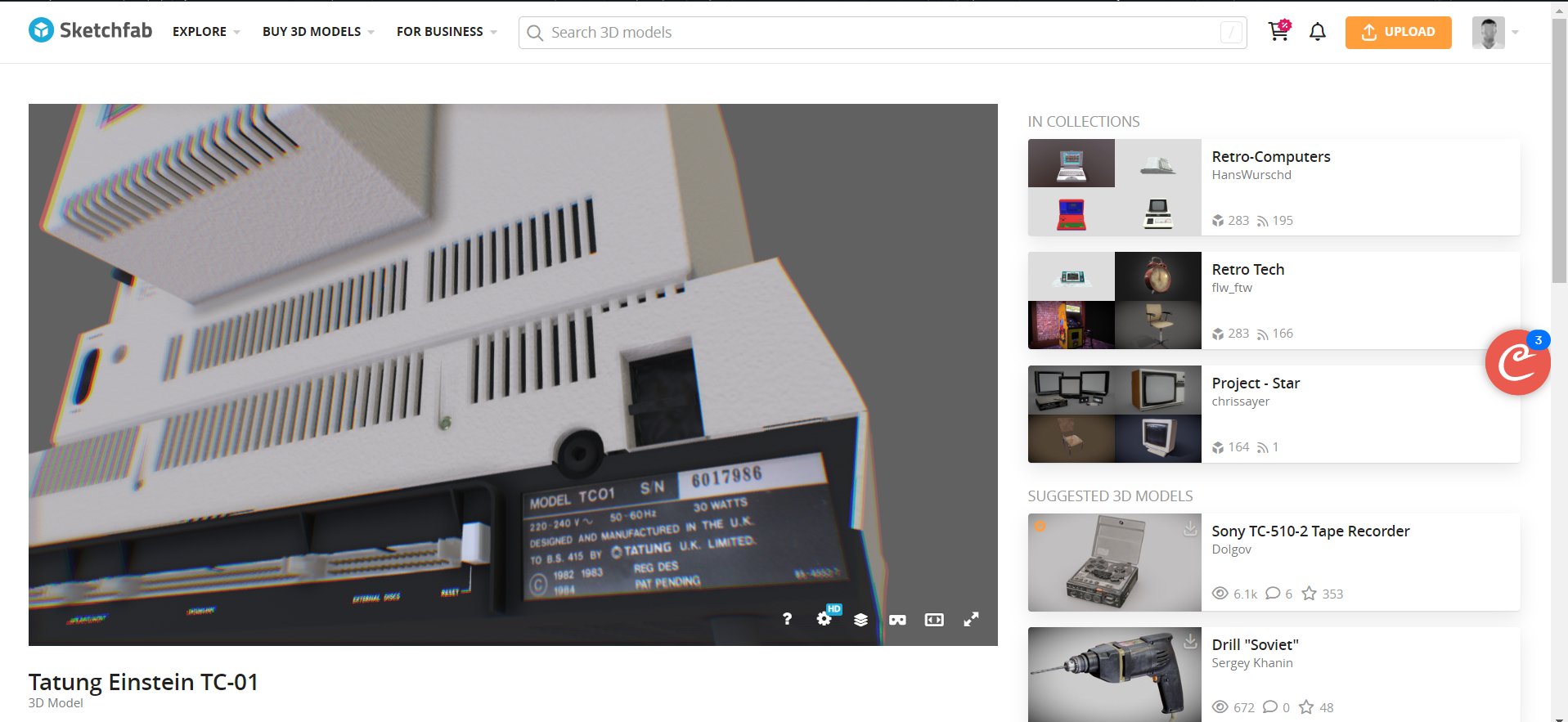Viewport: 1568px width, 722px height.
Task: Toggle theater mode in viewer
Action: pyautogui.click(x=934, y=620)
